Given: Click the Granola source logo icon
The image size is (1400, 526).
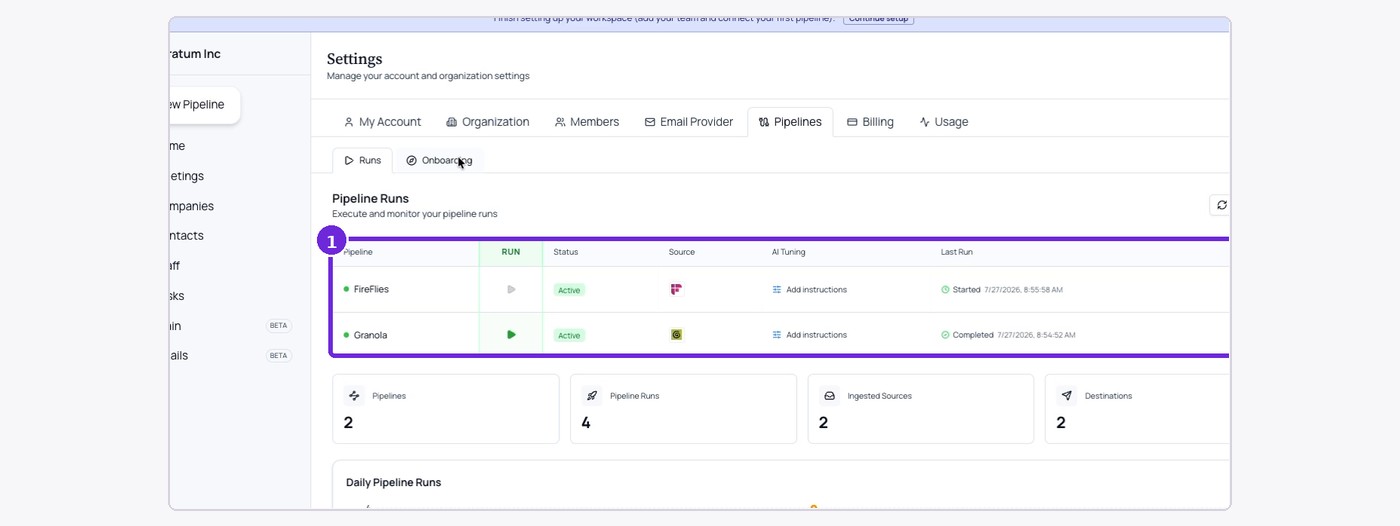Looking at the screenshot, I should (x=676, y=335).
